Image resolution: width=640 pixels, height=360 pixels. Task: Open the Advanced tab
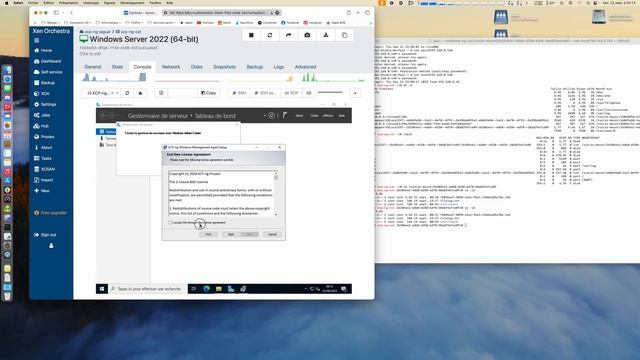point(305,67)
